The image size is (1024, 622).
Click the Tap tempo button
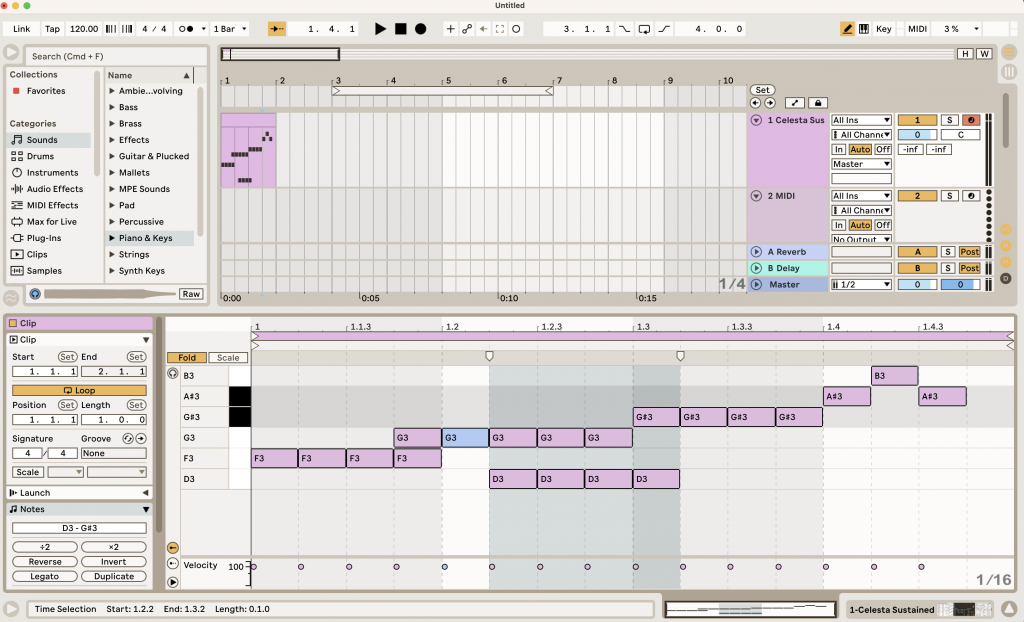[52, 29]
